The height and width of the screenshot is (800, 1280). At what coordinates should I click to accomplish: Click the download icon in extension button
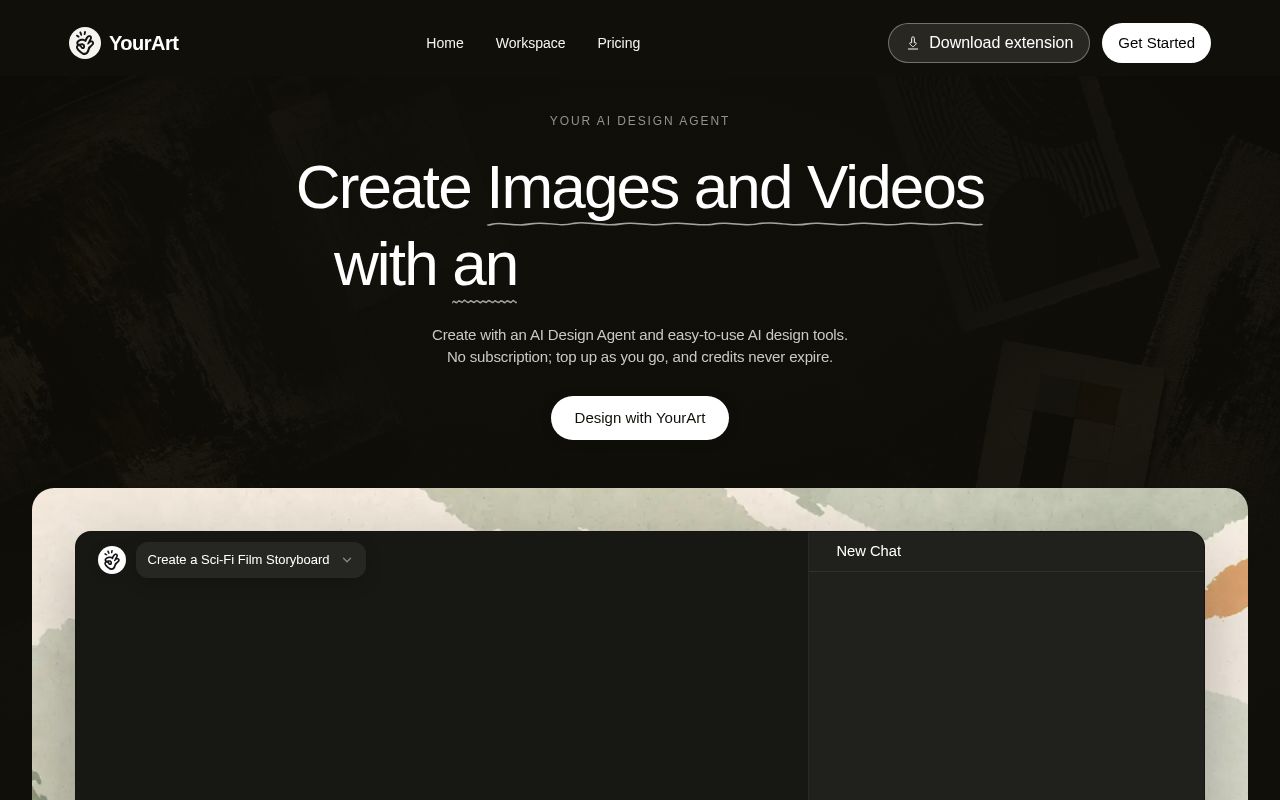913,43
